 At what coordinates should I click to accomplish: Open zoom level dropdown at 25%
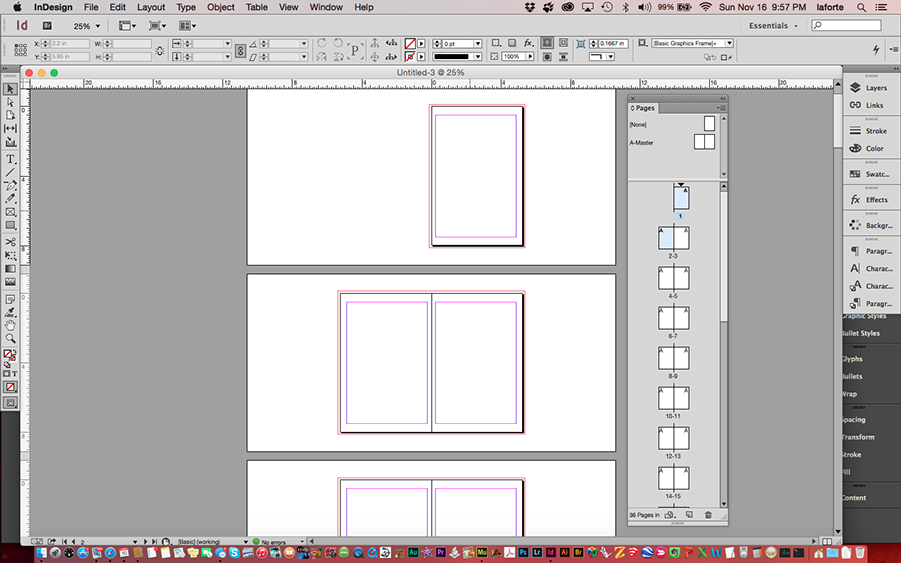click(98, 26)
